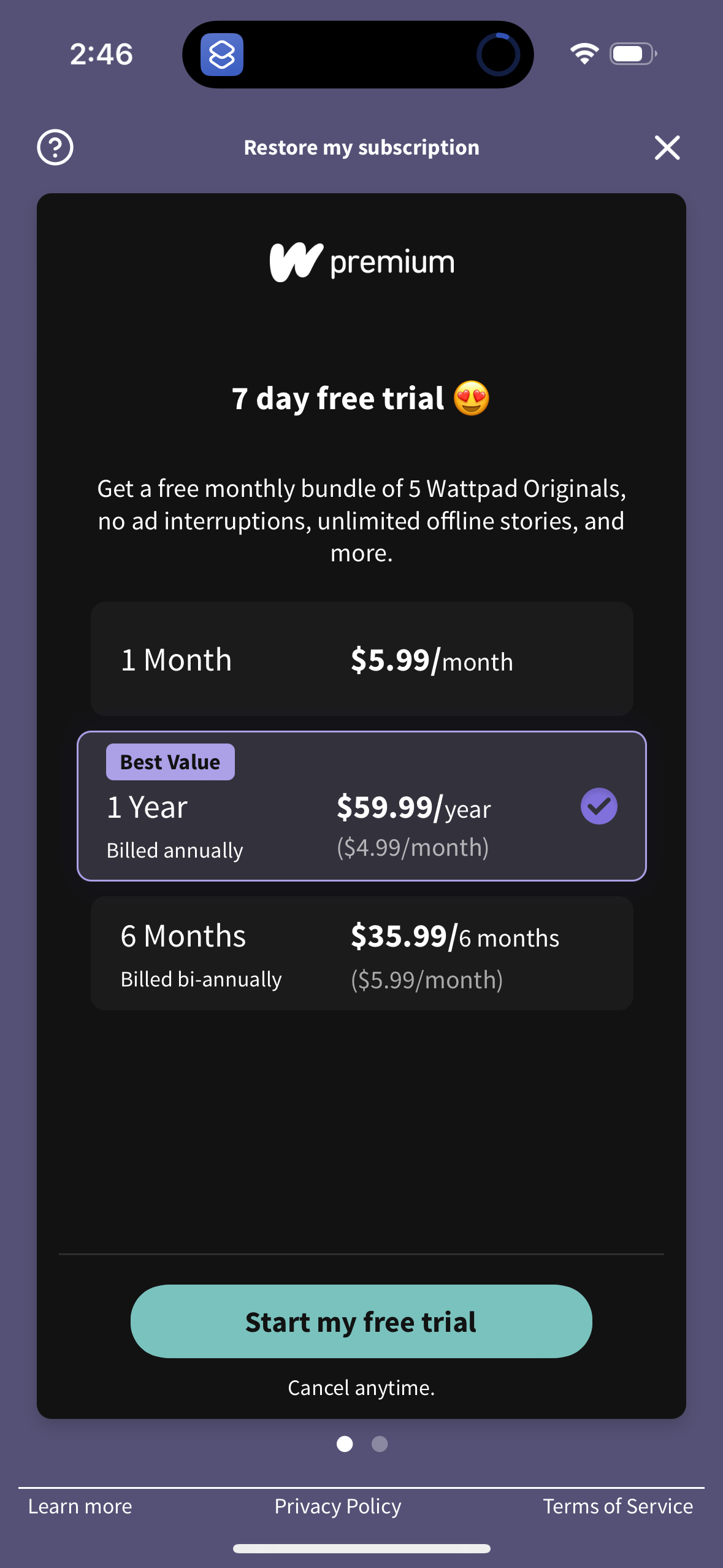Tap the purple checkmark on the 1 Year plan
Screen dimensions: 723x1568
[599, 805]
